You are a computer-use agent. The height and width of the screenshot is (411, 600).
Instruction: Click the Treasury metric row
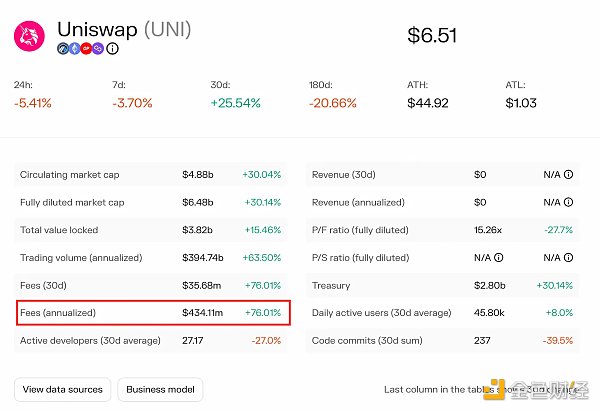(x=442, y=285)
